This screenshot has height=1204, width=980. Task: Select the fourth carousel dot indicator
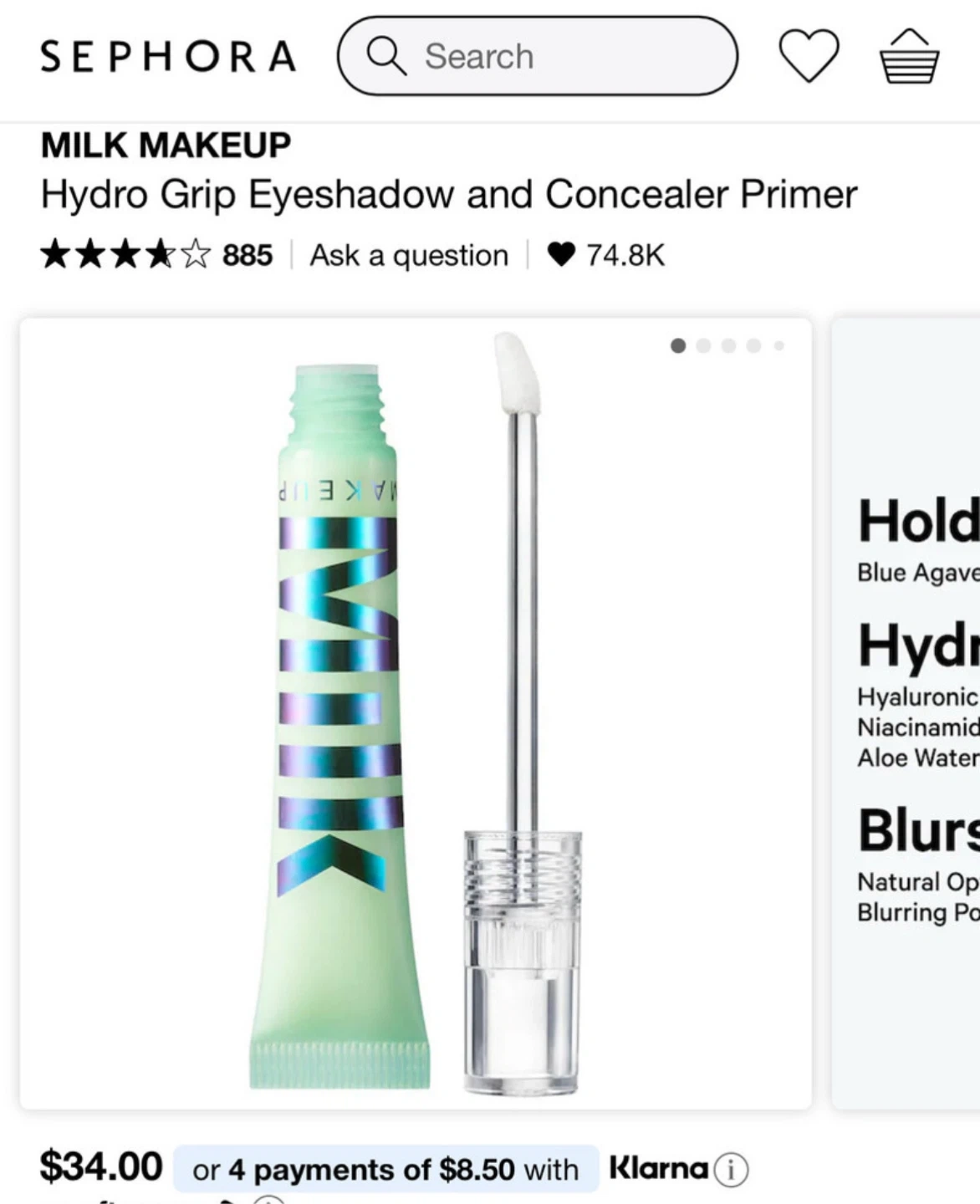[753, 345]
